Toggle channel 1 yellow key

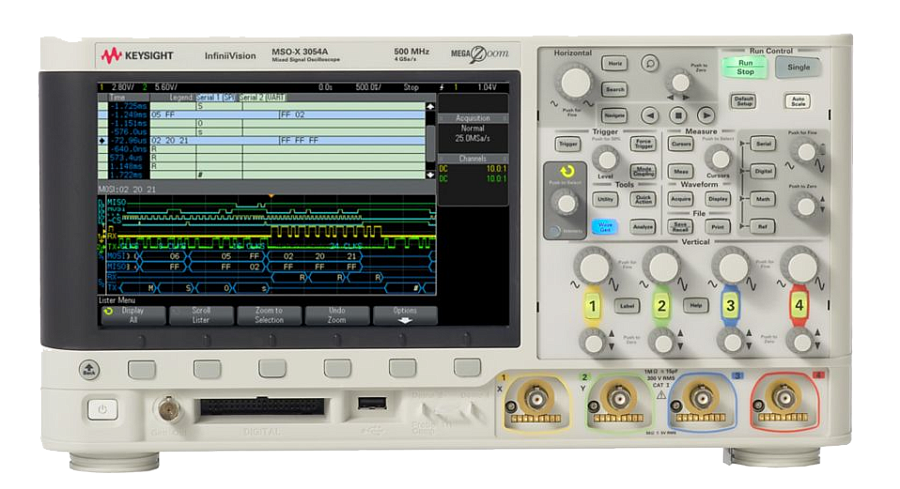point(593,306)
